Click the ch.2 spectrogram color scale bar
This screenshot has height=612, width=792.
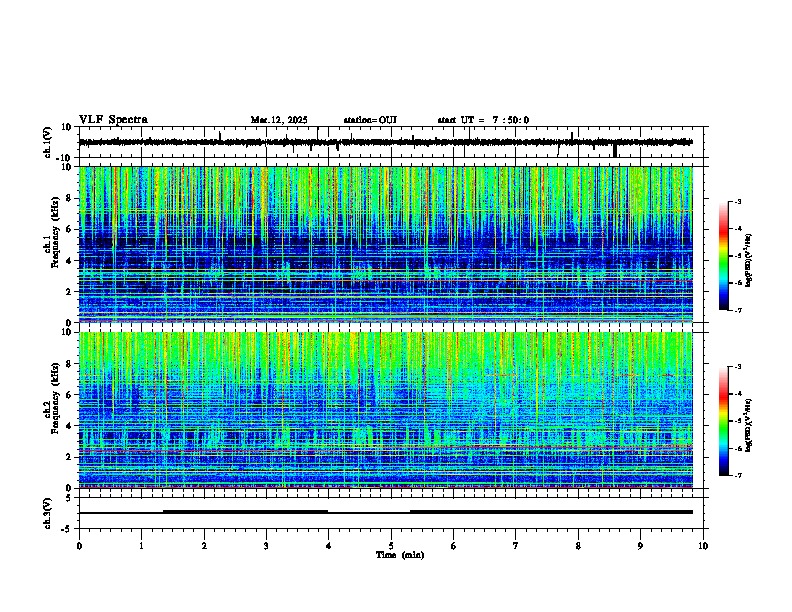click(x=723, y=421)
